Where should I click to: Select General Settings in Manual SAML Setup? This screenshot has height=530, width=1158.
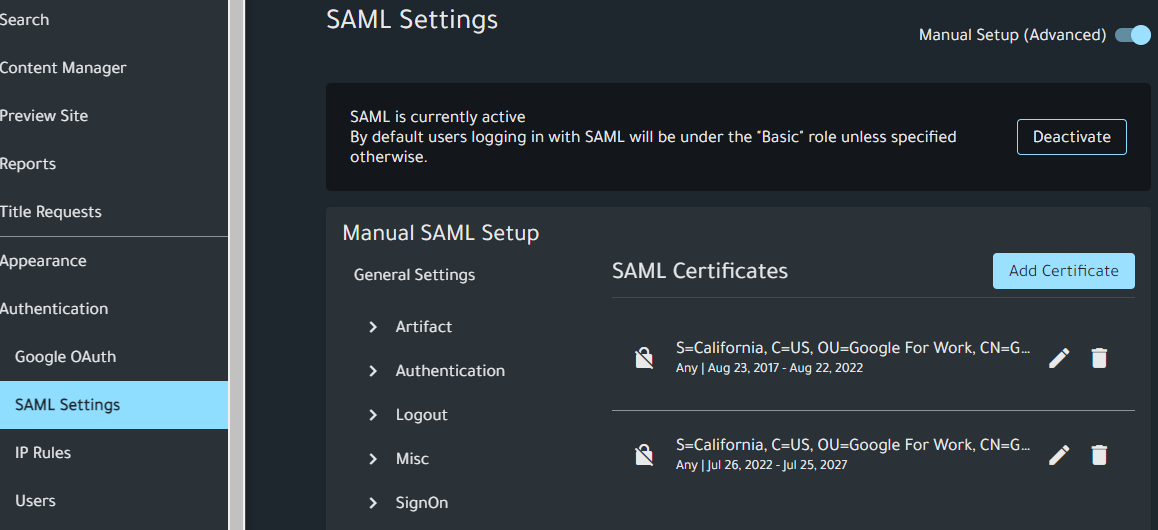(x=414, y=275)
